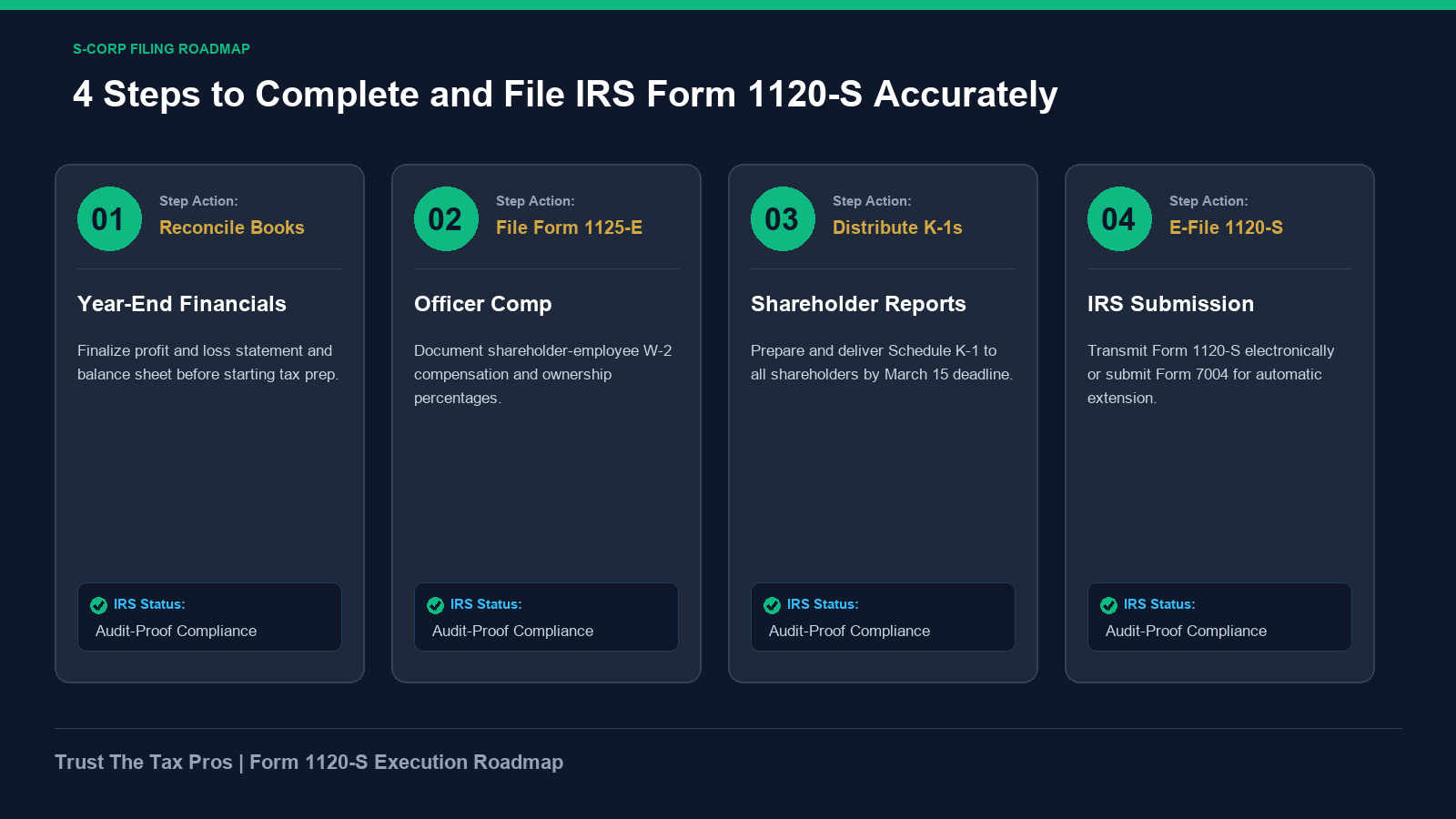
Task: Select the Distribute K-1s step action
Action: (x=897, y=227)
